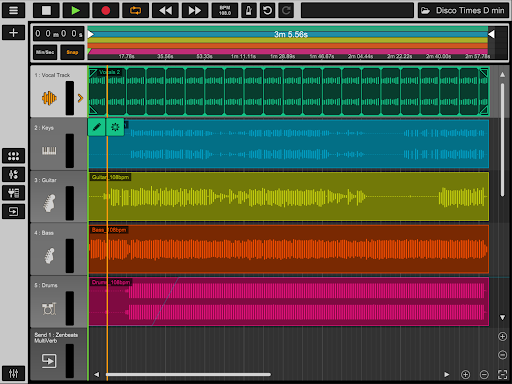Open the hamburger main menu

tap(13, 10)
